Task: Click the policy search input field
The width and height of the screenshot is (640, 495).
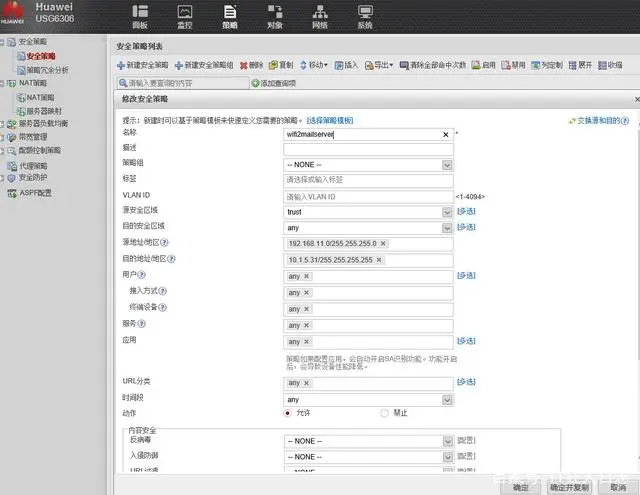Action: pos(183,83)
